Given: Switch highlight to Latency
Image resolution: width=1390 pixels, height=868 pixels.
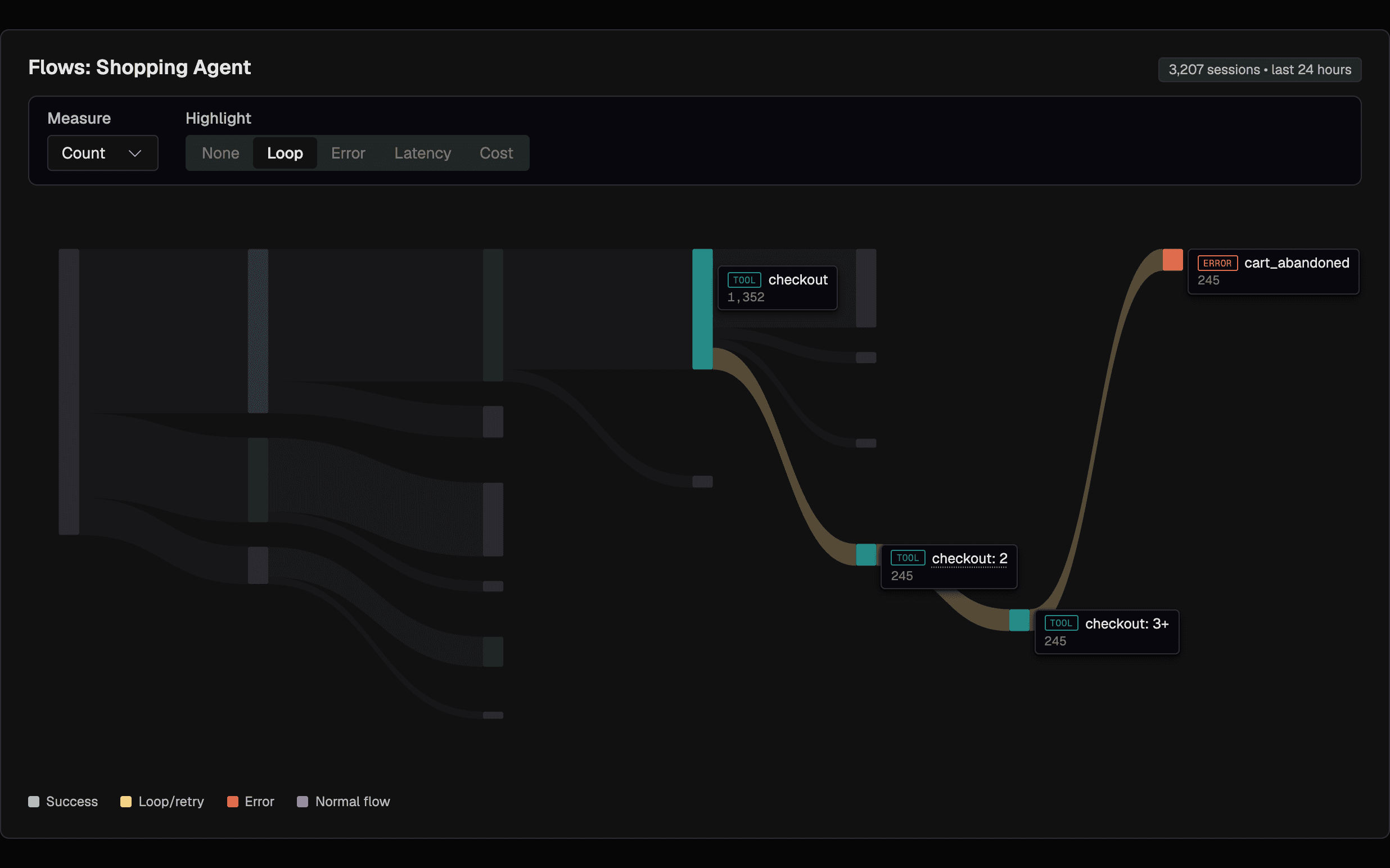Looking at the screenshot, I should click(423, 153).
